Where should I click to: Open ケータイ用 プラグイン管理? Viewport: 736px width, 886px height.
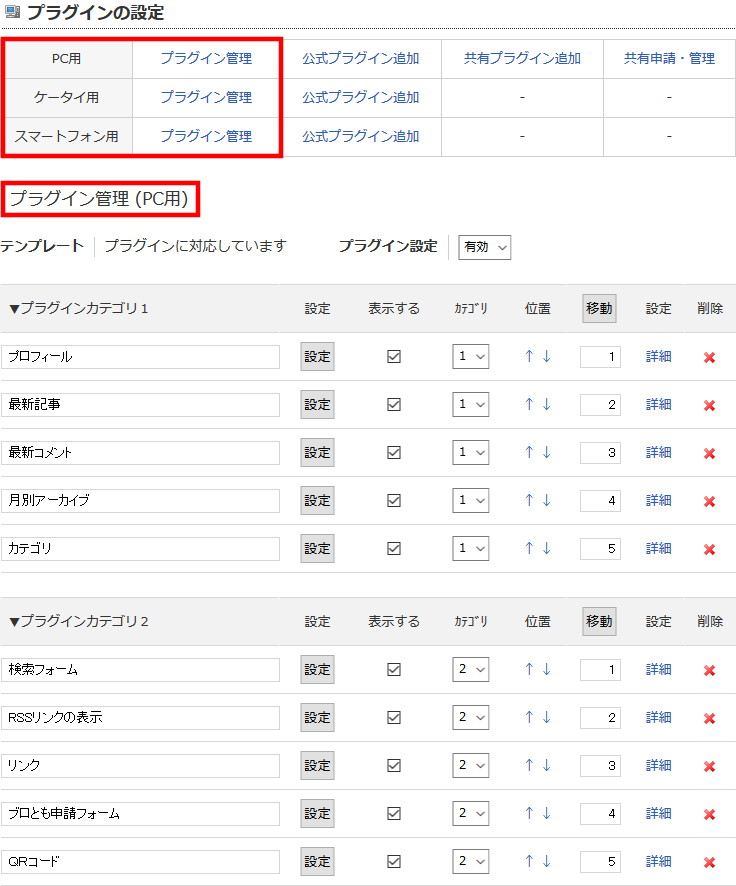tap(206, 97)
